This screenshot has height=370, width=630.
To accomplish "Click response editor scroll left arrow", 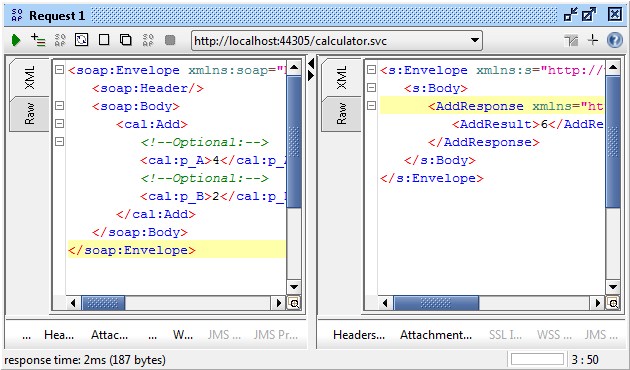I will point(385,303).
